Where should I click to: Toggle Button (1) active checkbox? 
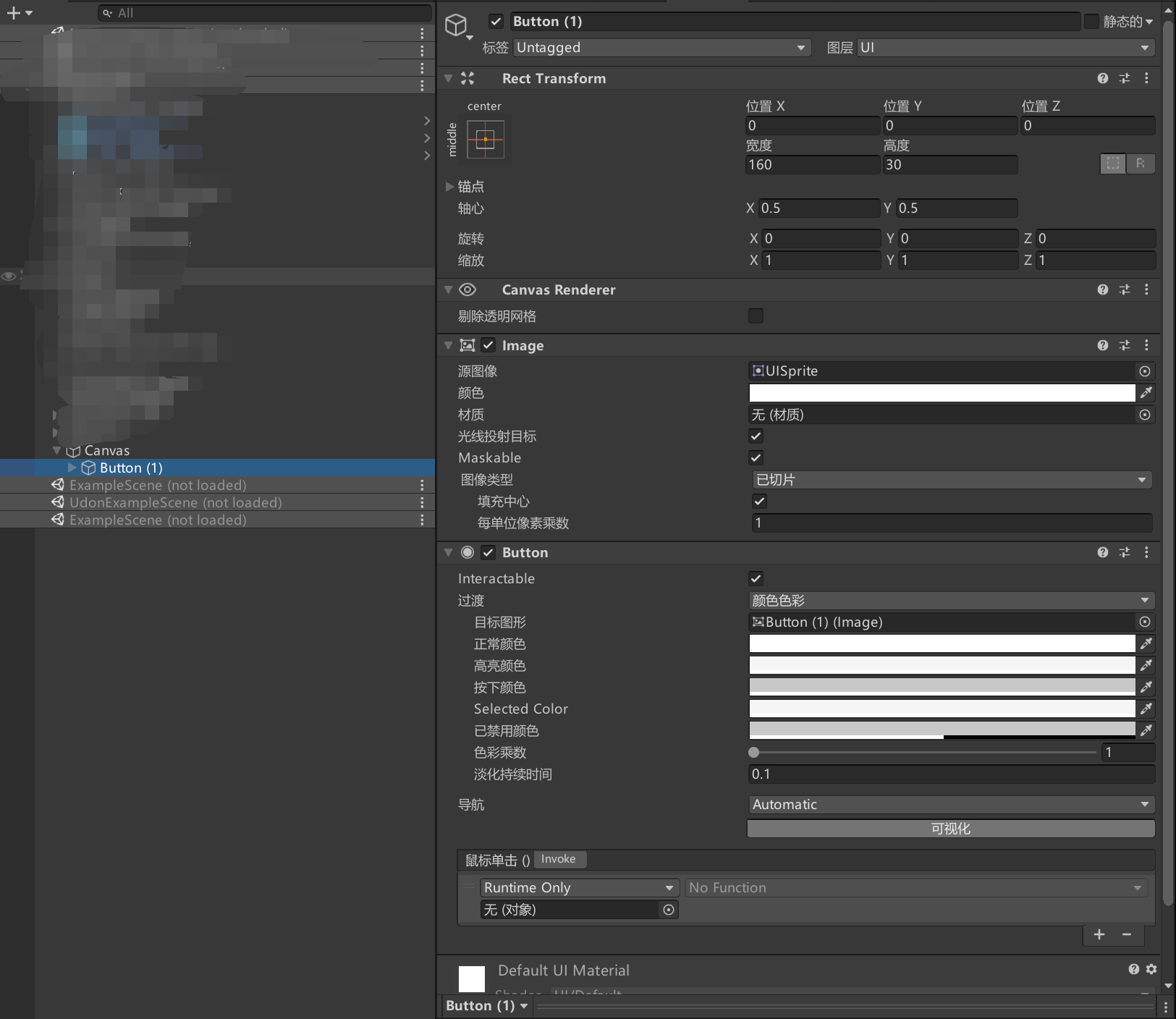coord(496,22)
